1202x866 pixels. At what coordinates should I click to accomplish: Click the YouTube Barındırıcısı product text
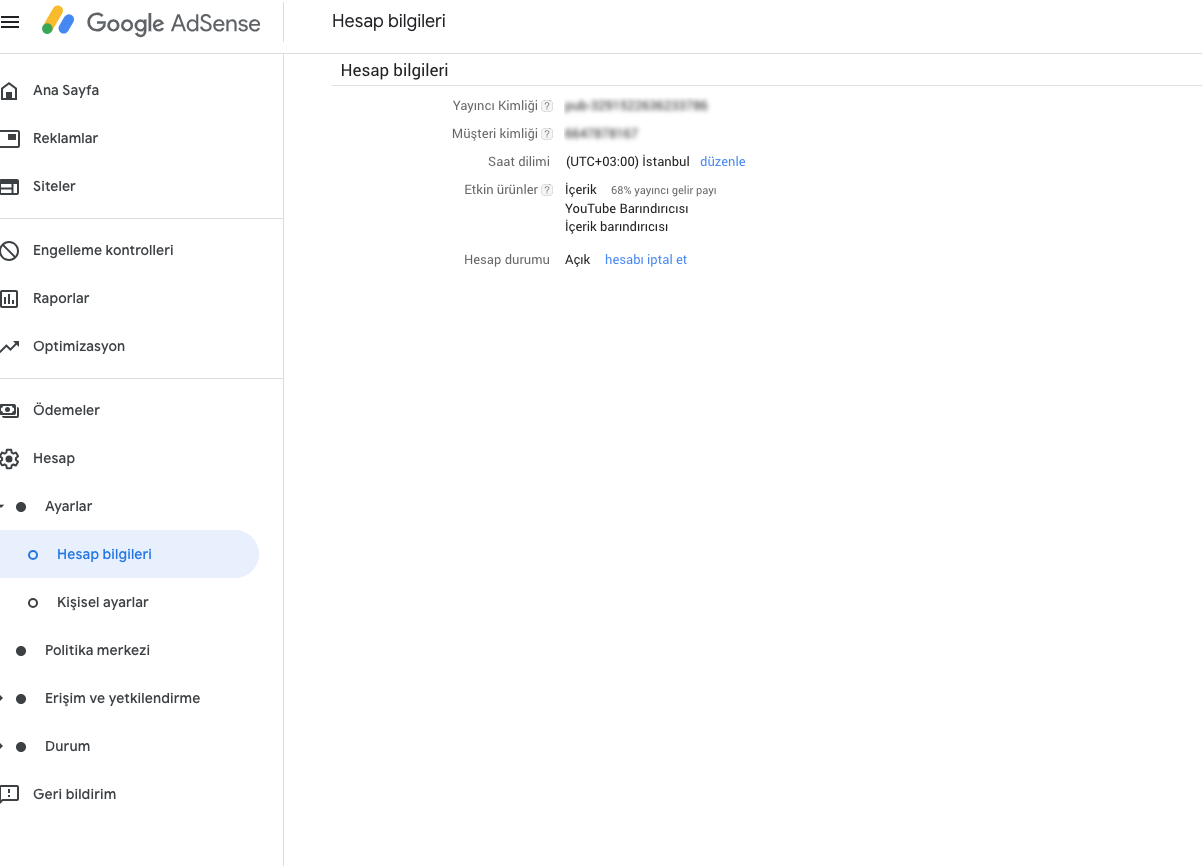point(627,209)
